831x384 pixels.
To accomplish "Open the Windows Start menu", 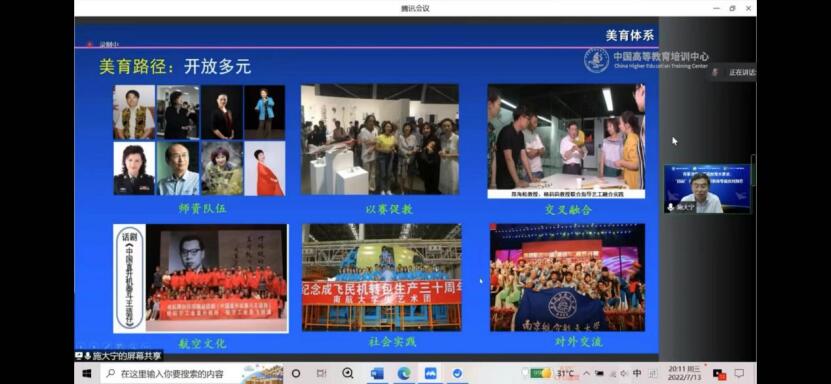I will point(87,373).
